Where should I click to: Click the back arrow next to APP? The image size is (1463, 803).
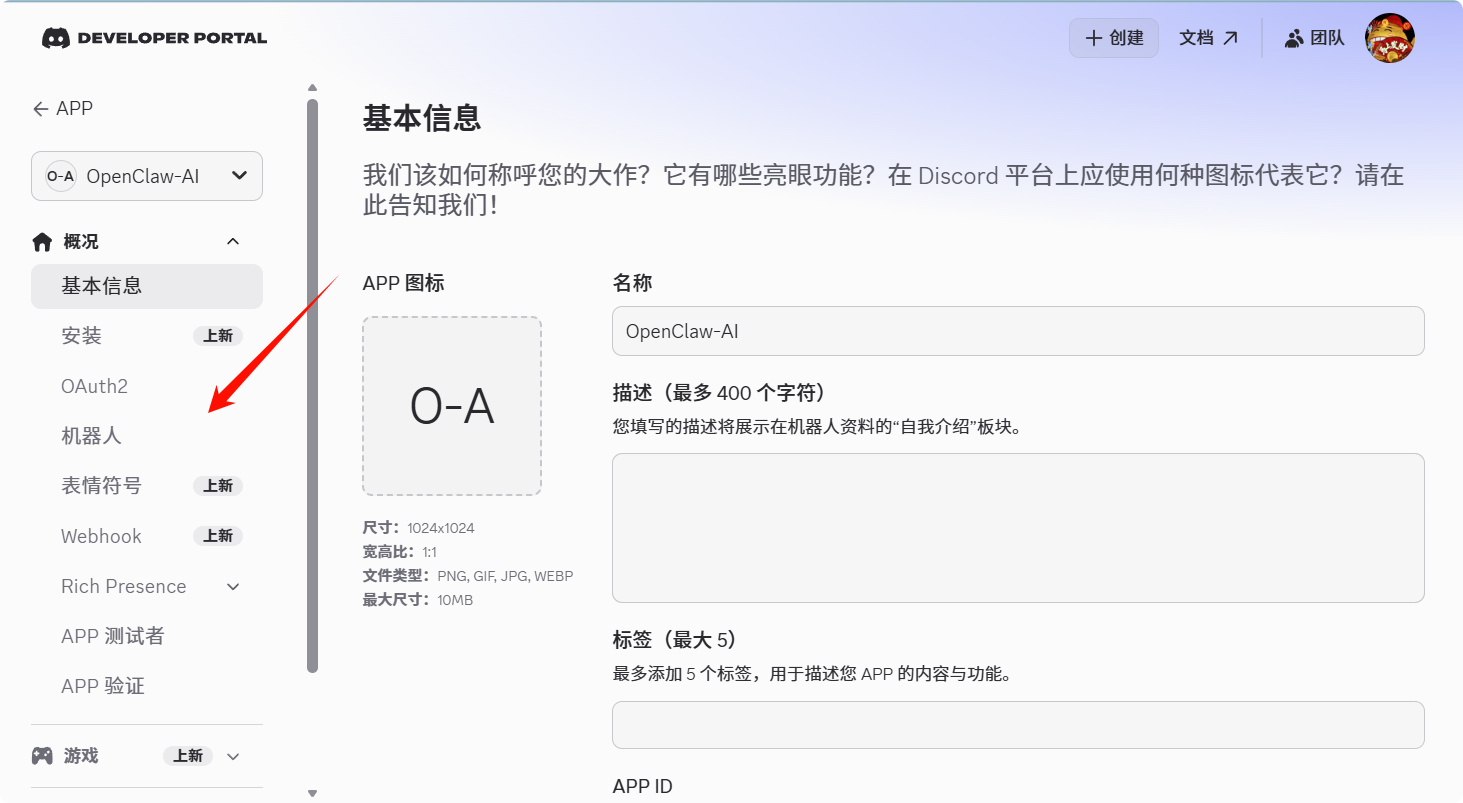pos(40,109)
